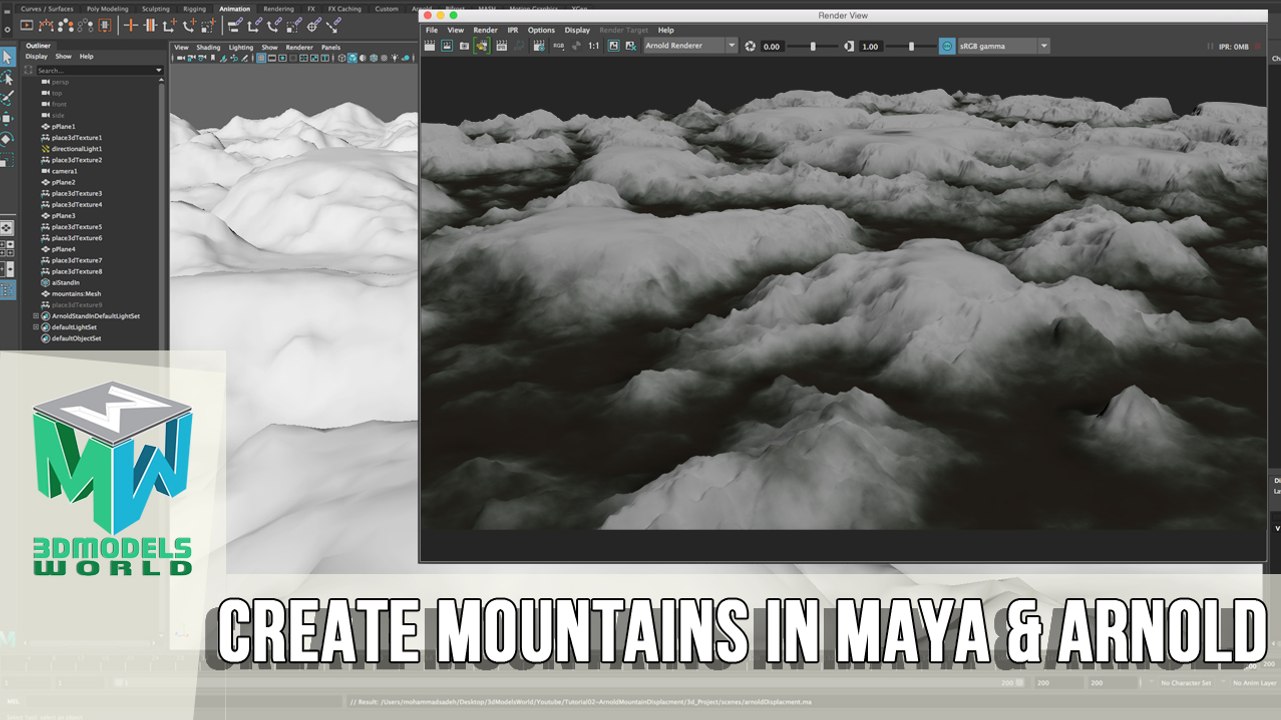Open the Render View File menu
The width and height of the screenshot is (1281, 720).
pyautogui.click(x=432, y=30)
